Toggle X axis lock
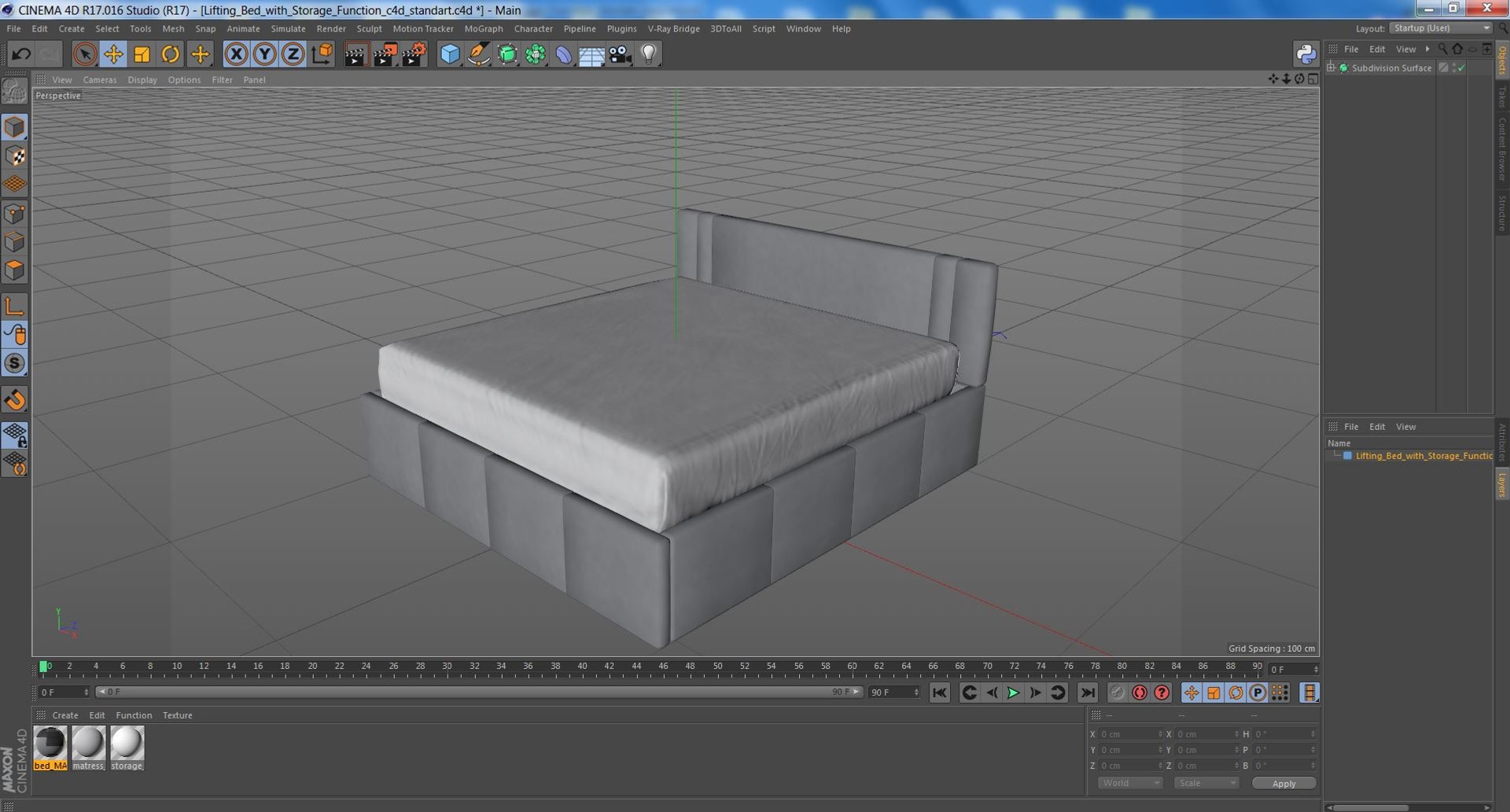 click(236, 54)
